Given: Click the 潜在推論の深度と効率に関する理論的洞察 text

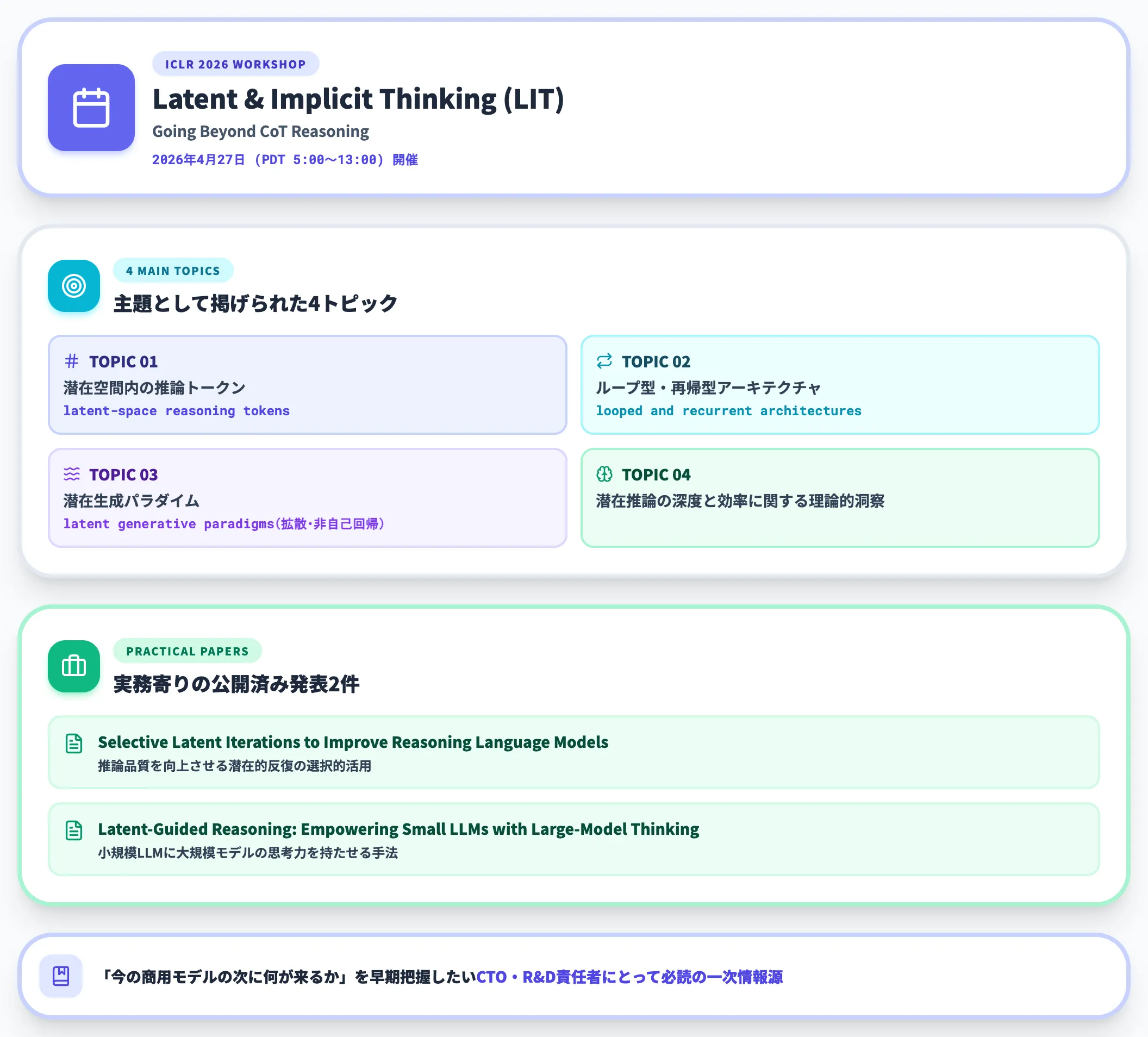Looking at the screenshot, I should 740,501.
